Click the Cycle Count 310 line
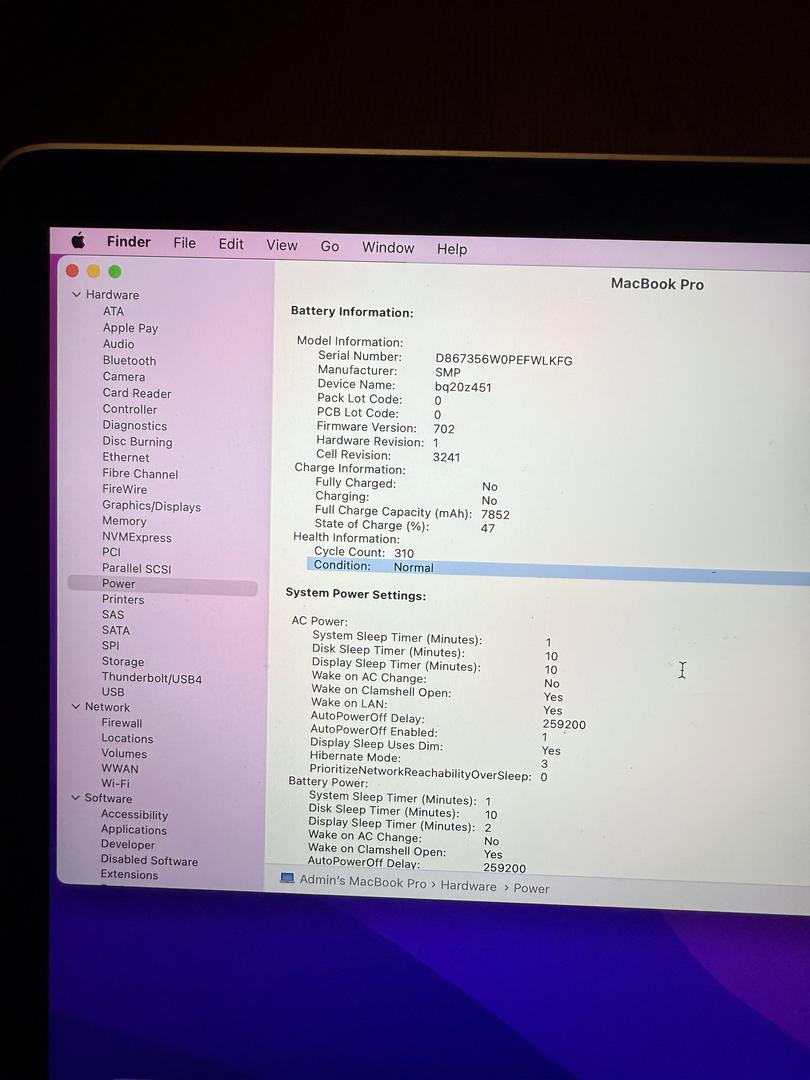This screenshot has width=810, height=1080. pos(364,552)
